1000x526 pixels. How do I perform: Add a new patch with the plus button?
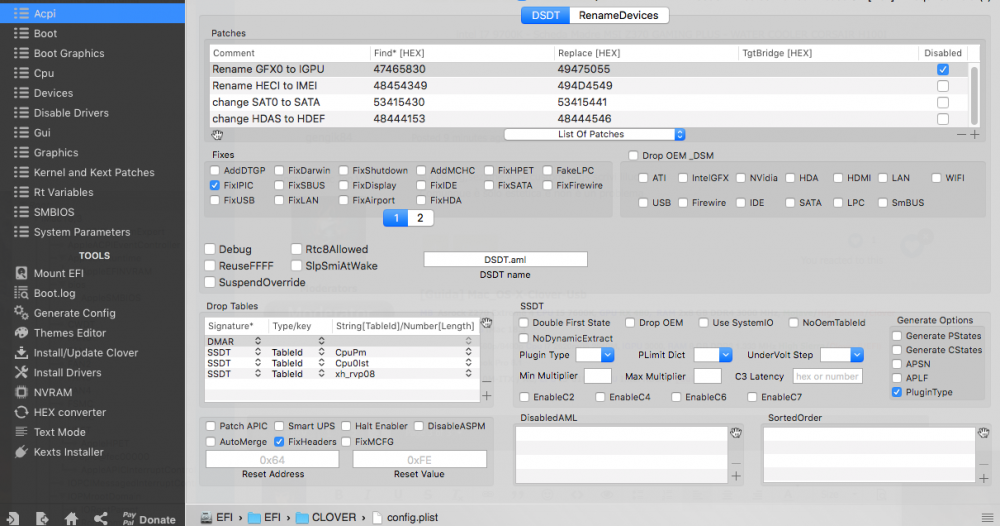pyautogui.click(x=974, y=135)
